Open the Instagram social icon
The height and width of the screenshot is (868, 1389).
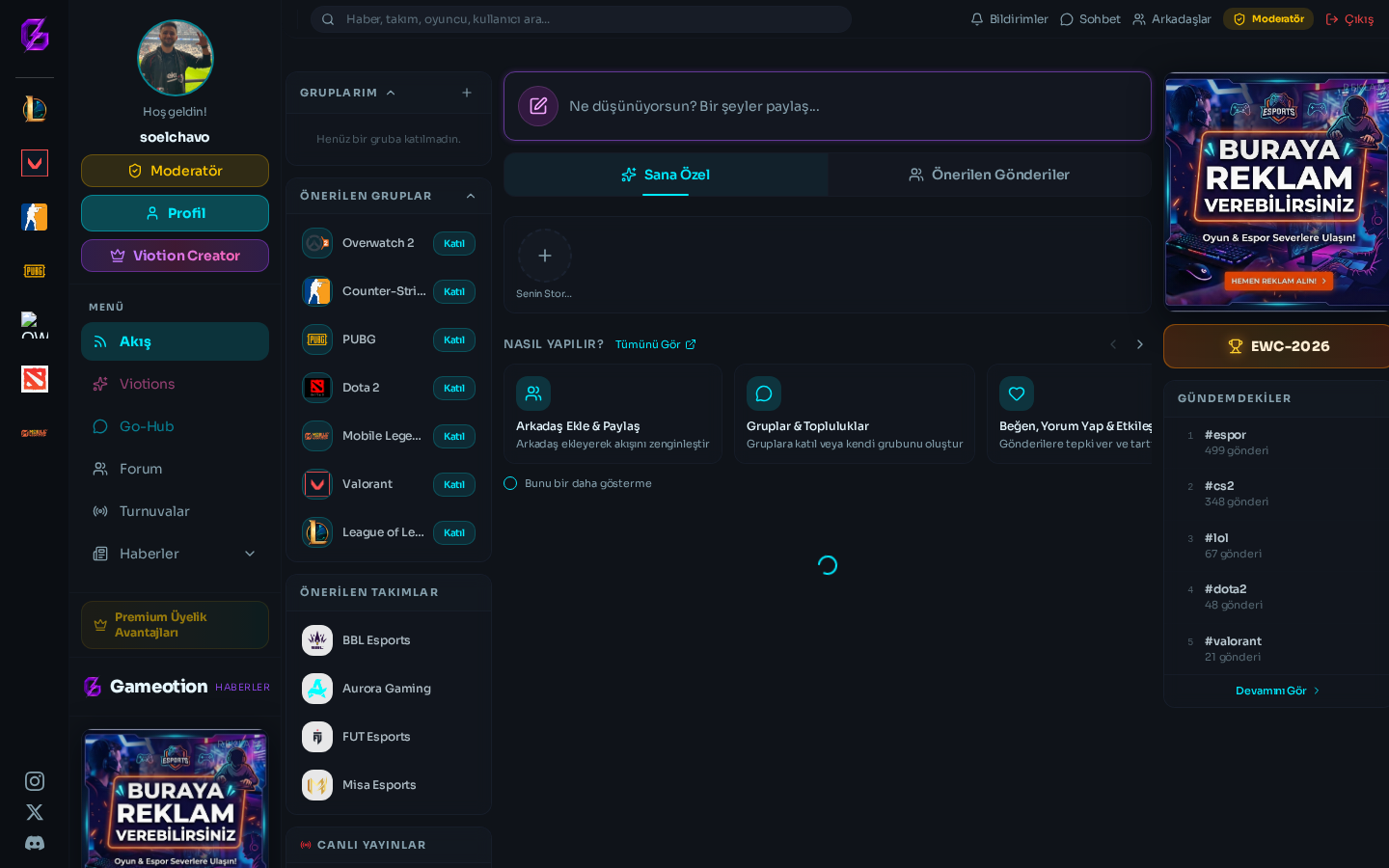coord(35,781)
